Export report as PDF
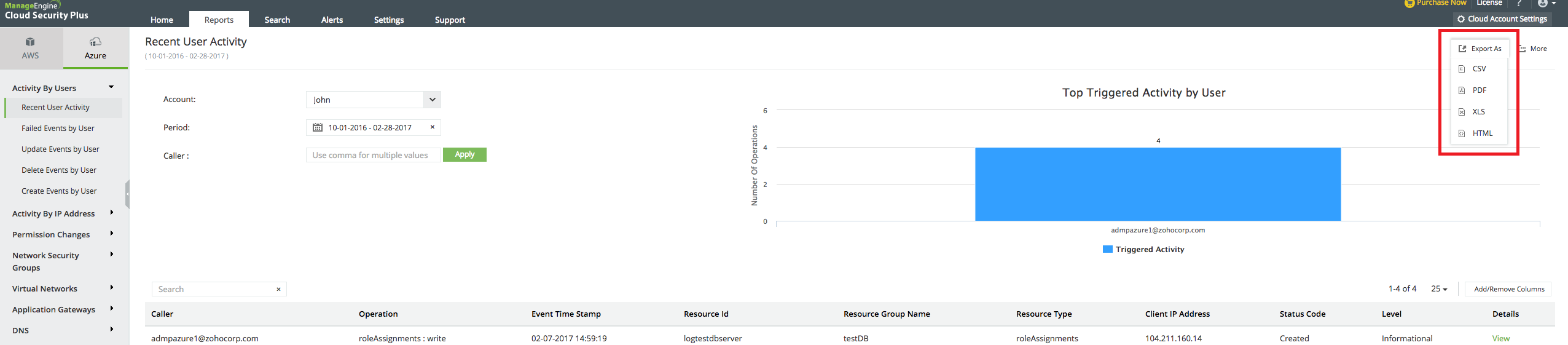This screenshot has width=1568, height=345. (1479, 90)
